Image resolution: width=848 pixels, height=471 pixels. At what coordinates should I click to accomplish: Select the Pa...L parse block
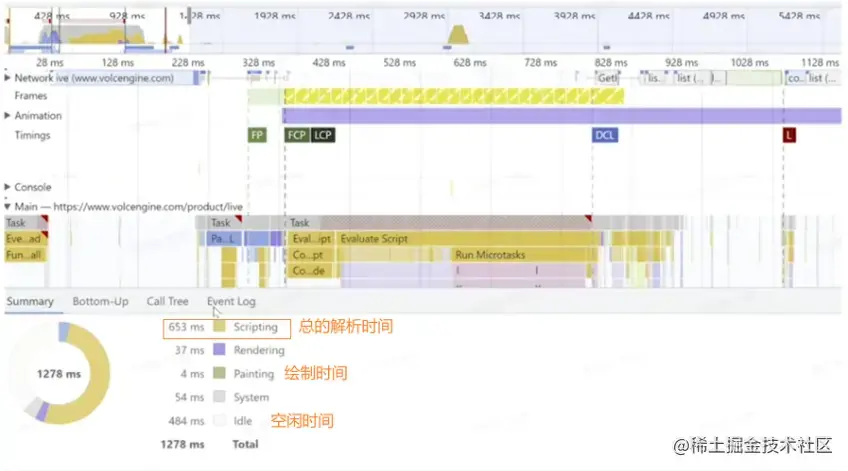(x=223, y=238)
